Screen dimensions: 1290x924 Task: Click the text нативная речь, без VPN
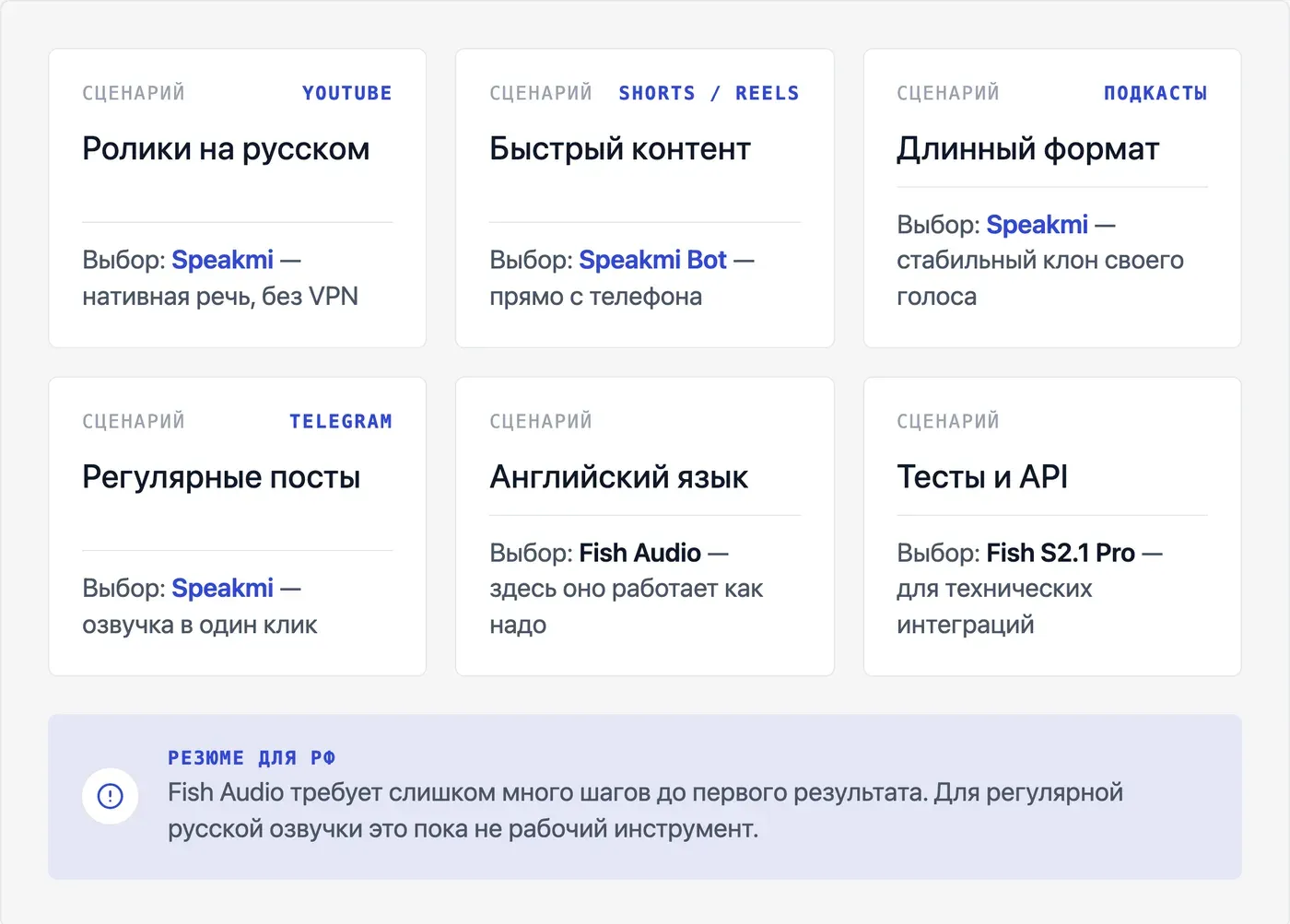pos(220,297)
